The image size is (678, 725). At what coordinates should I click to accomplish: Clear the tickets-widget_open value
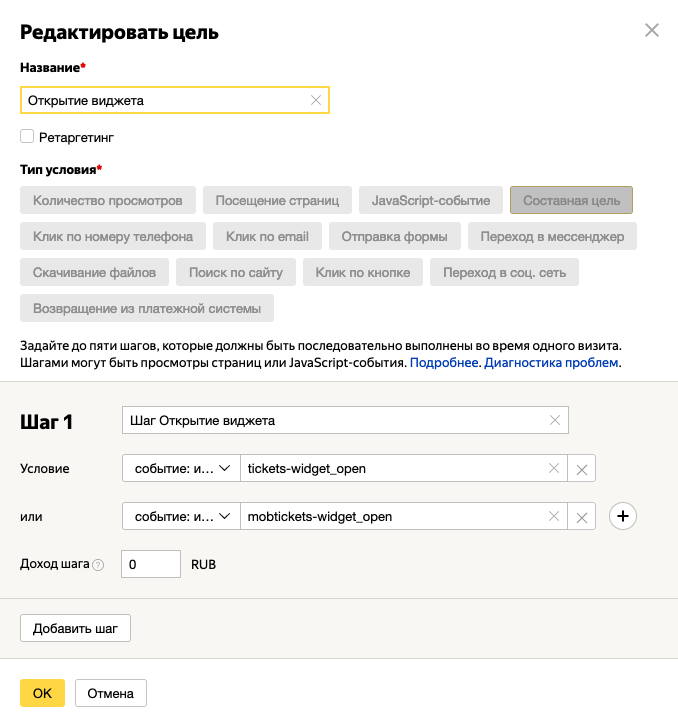tap(553, 468)
